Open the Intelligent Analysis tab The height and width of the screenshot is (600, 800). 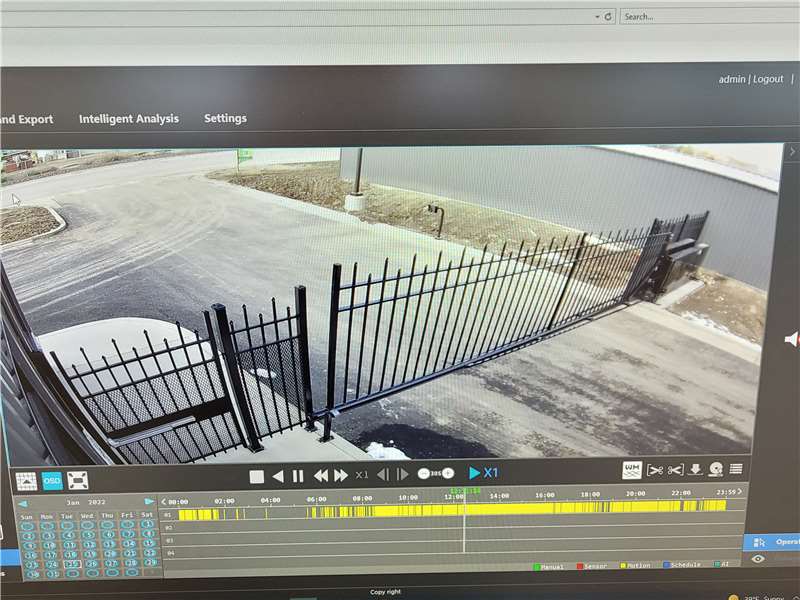129,119
